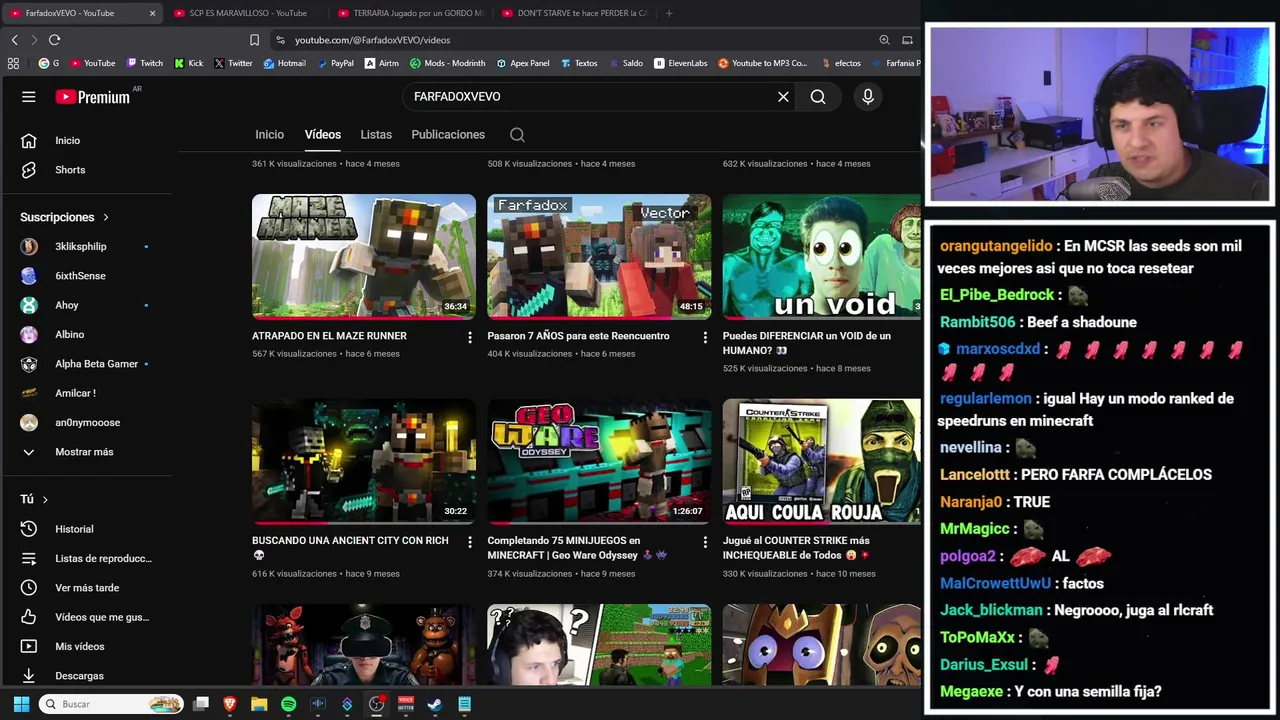
Task: Open Steam from the taskbar
Action: tap(435, 704)
